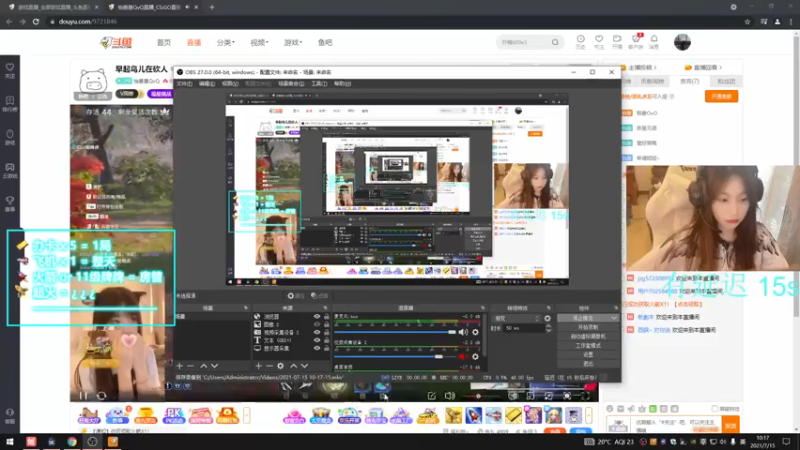Click 开始录制 in OBS controls
Screen dimensions: 800x450
pyautogui.click(x=588, y=327)
